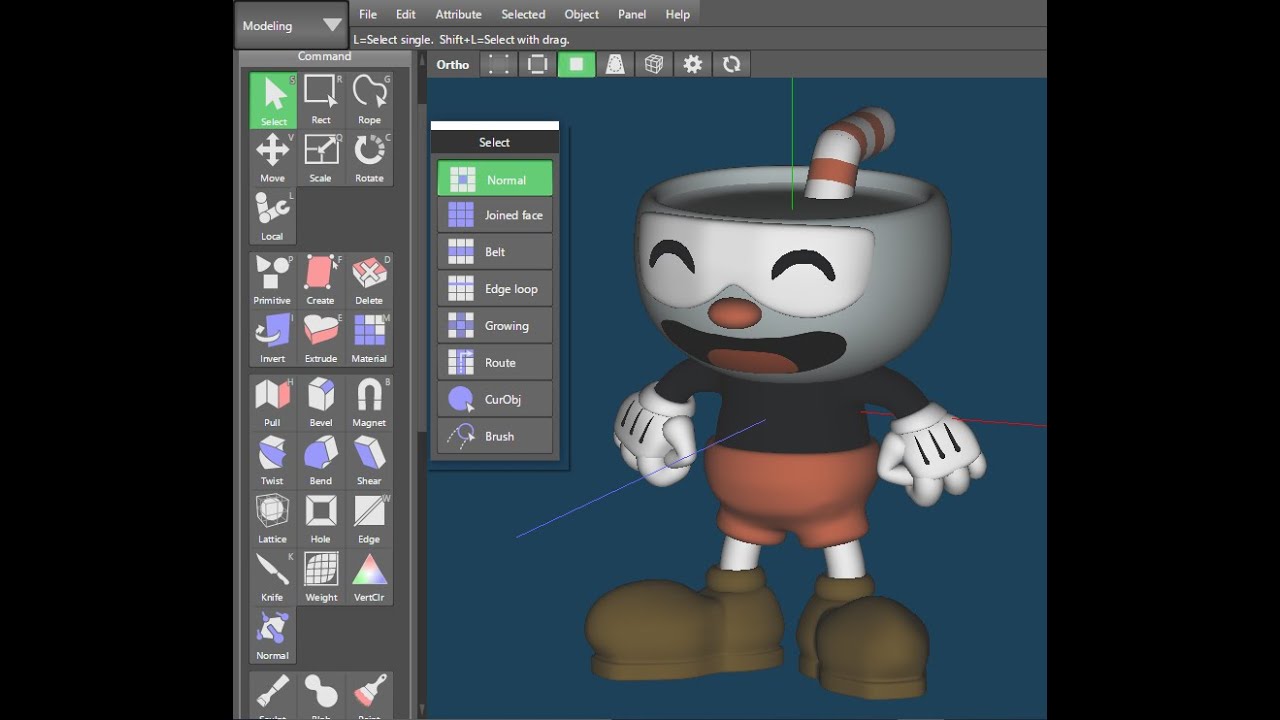Choose Belt select mode
The image size is (1280, 720).
pyautogui.click(x=495, y=252)
